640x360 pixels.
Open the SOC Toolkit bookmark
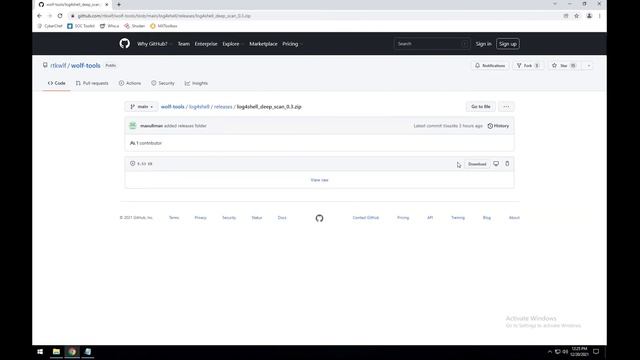coord(81,26)
